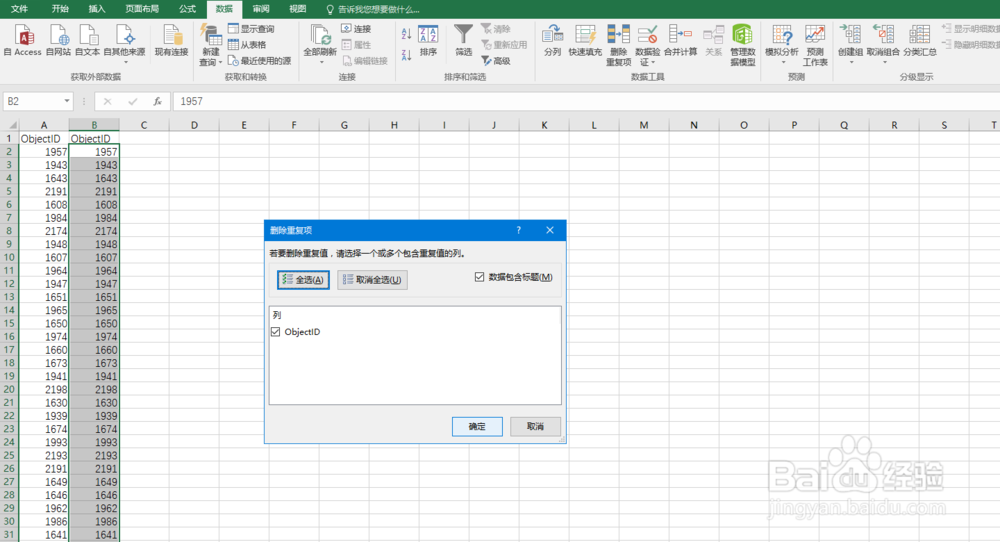The height and width of the screenshot is (542, 1000).
Task: Click the formula bar containing 1957
Action: click(587, 101)
